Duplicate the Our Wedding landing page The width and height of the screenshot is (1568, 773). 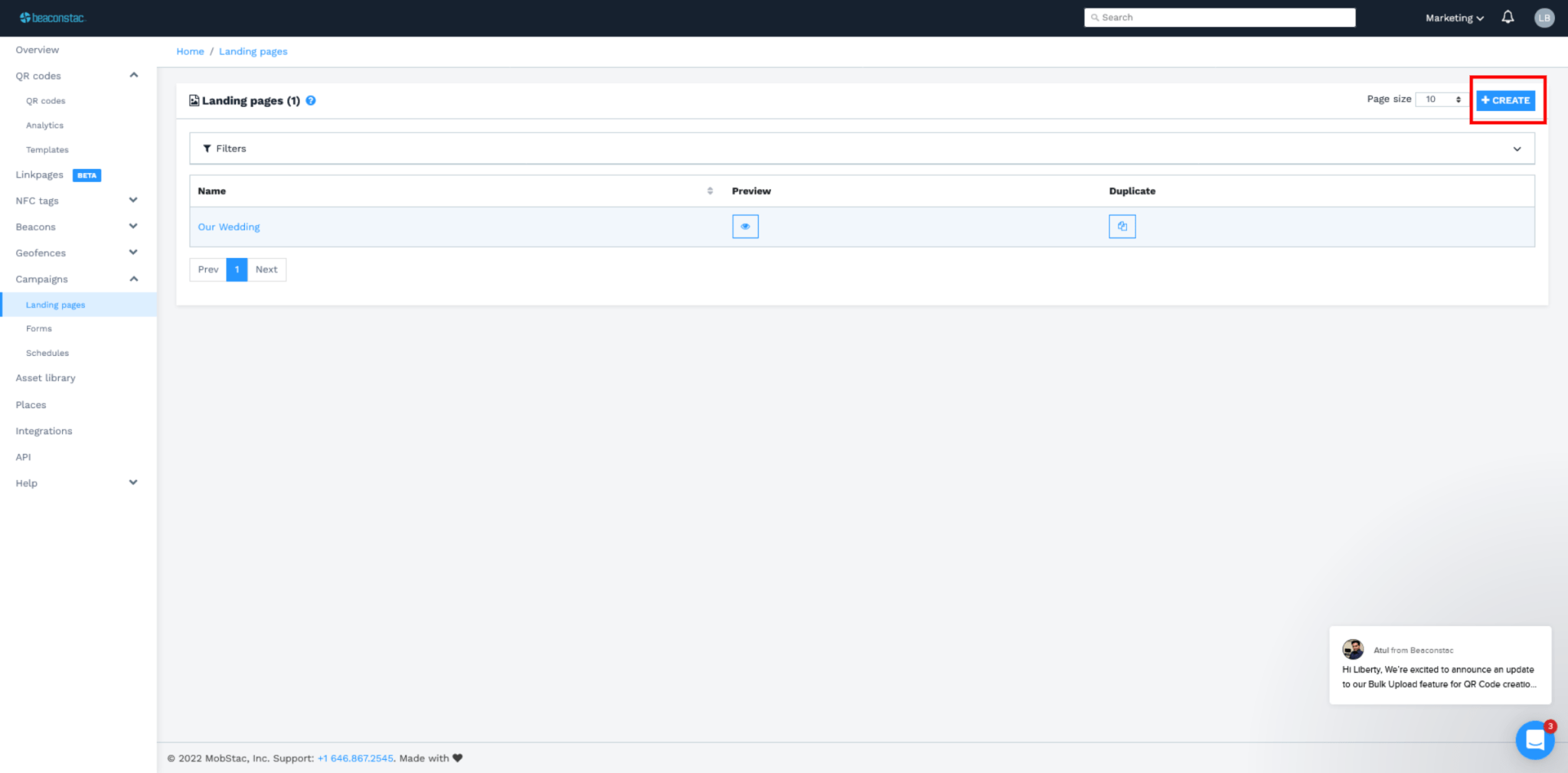coord(1122,227)
